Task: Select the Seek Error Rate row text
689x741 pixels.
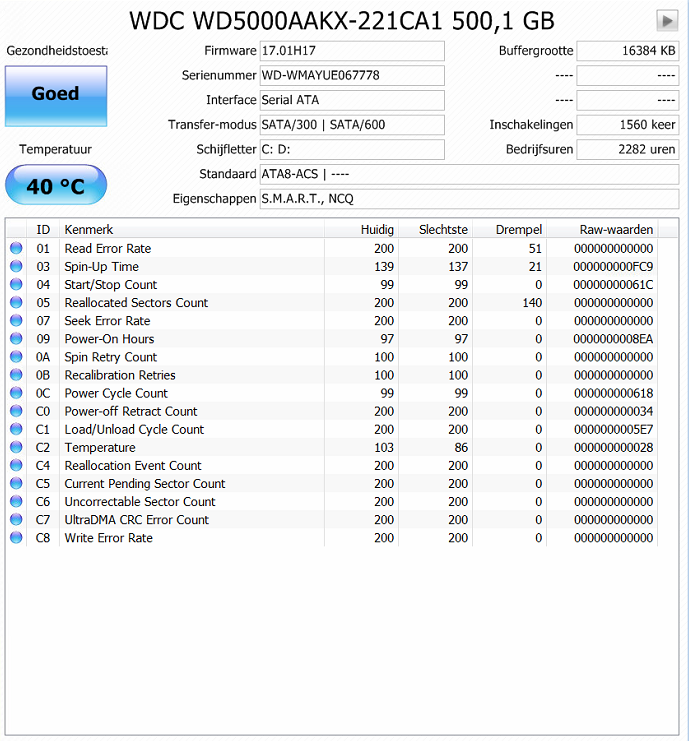Action: [x=107, y=321]
